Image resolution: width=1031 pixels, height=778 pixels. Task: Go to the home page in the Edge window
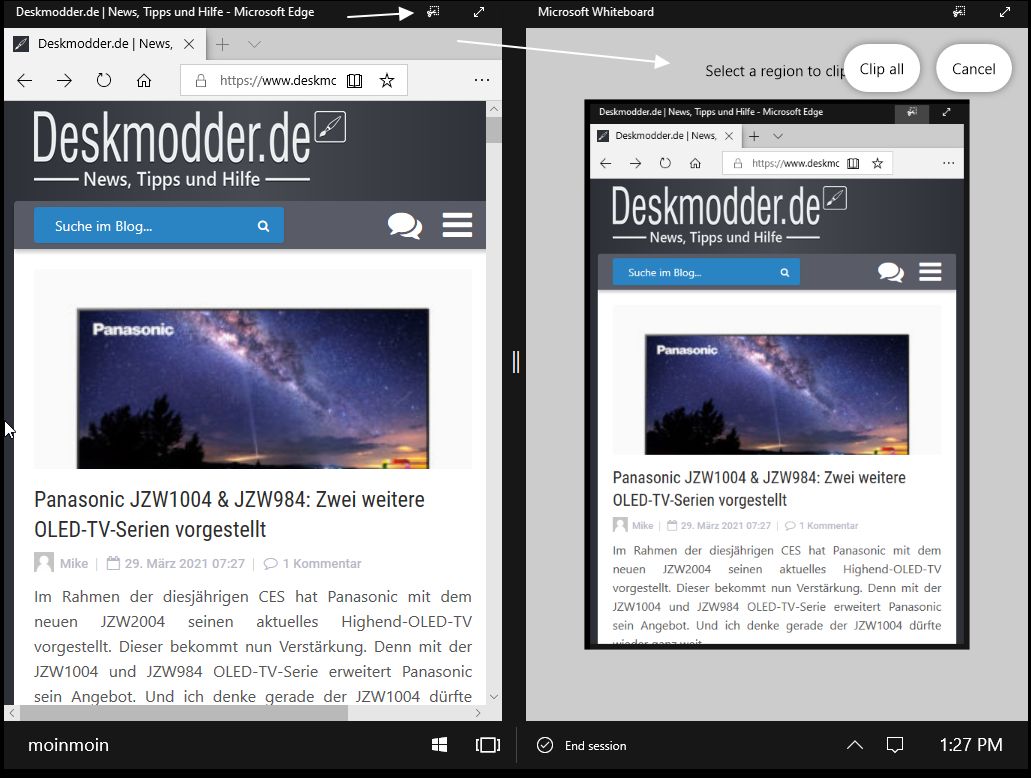[144, 80]
